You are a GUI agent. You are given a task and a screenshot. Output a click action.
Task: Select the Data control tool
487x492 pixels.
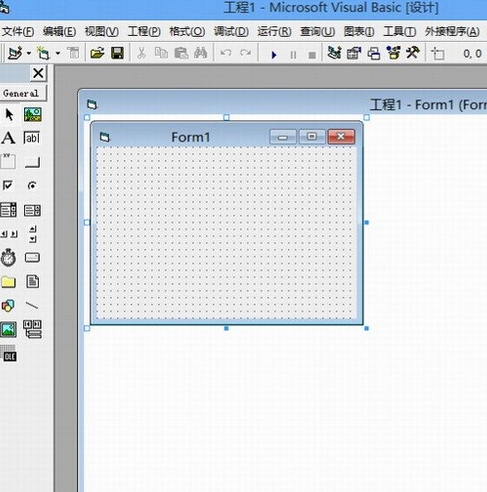click(32, 329)
